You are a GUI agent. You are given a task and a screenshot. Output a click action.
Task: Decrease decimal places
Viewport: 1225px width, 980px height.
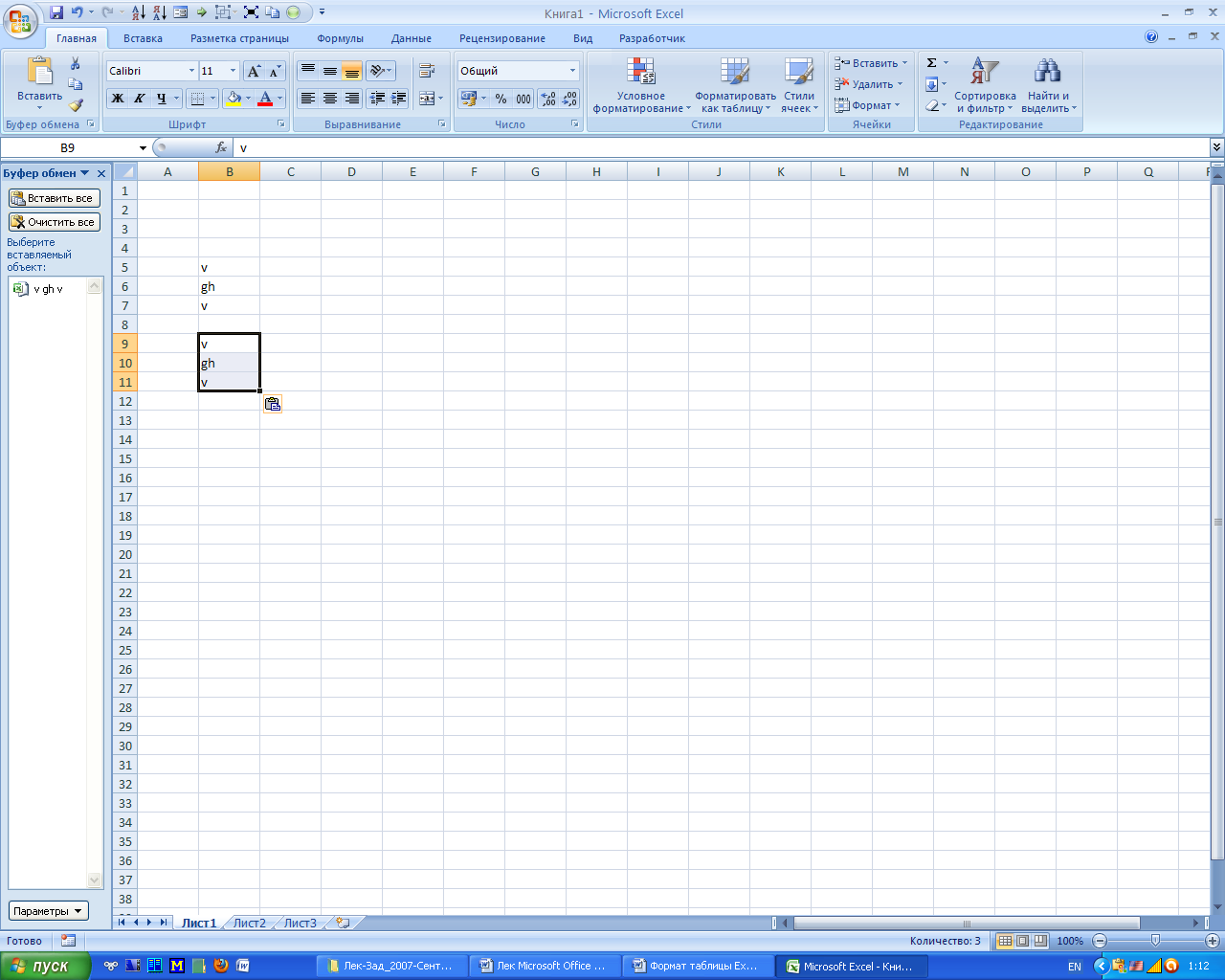[570, 99]
